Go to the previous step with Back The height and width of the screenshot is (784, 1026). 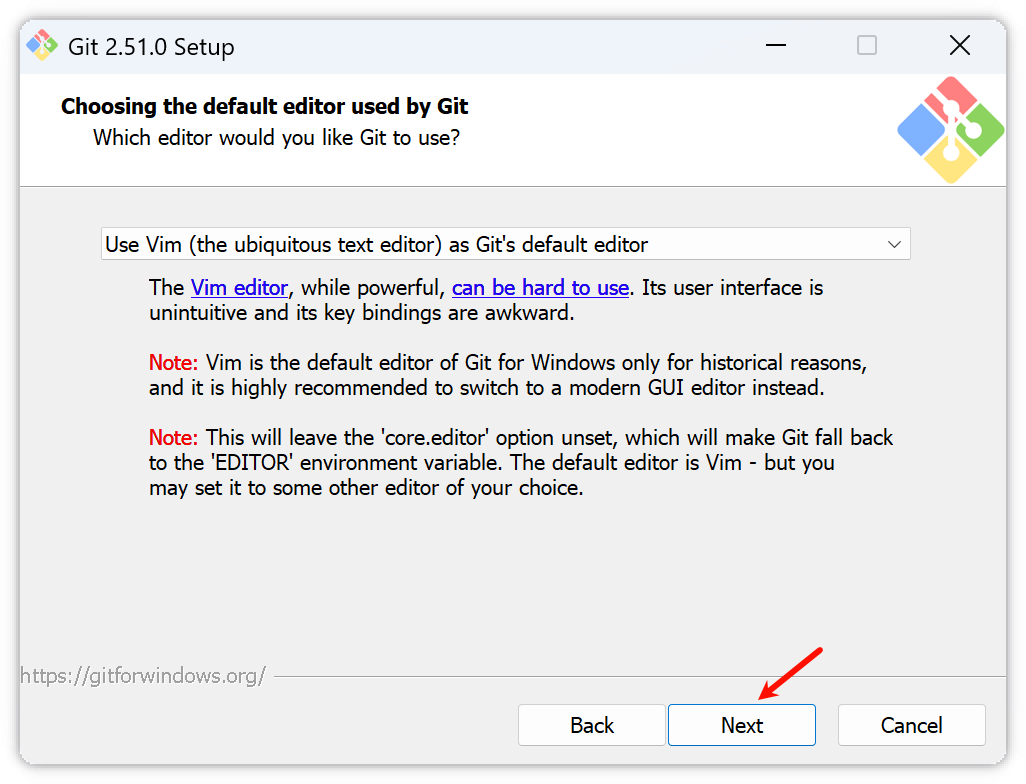pyautogui.click(x=591, y=725)
